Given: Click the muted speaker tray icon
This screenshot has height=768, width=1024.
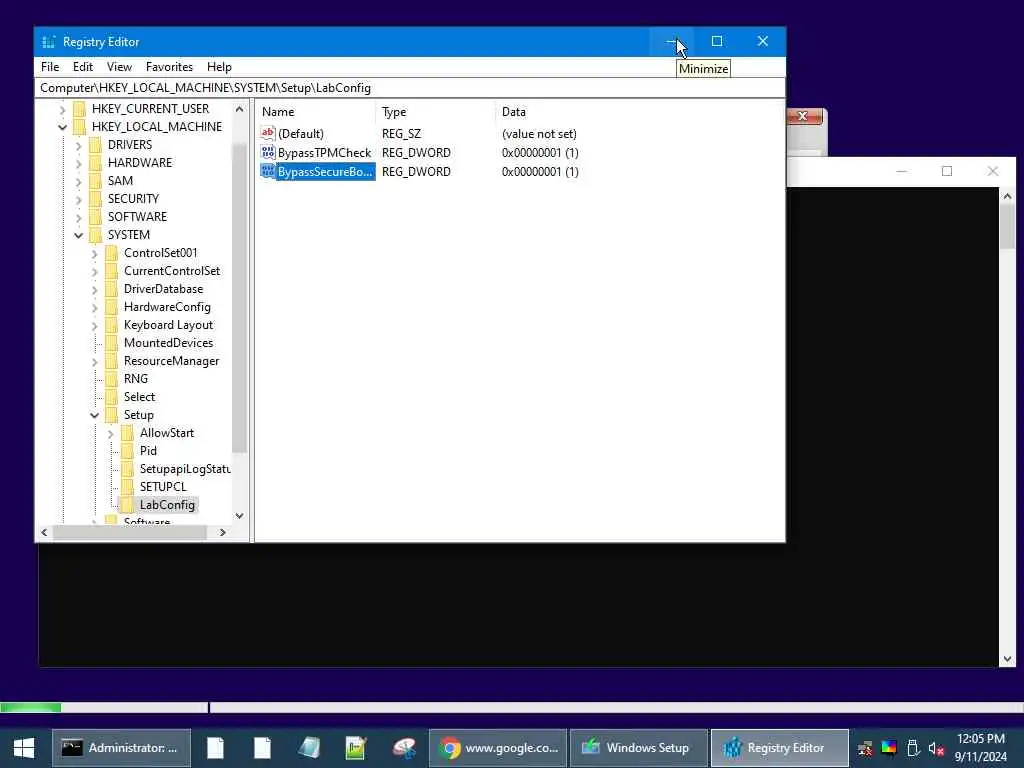Looking at the screenshot, I should coord(936,748).
